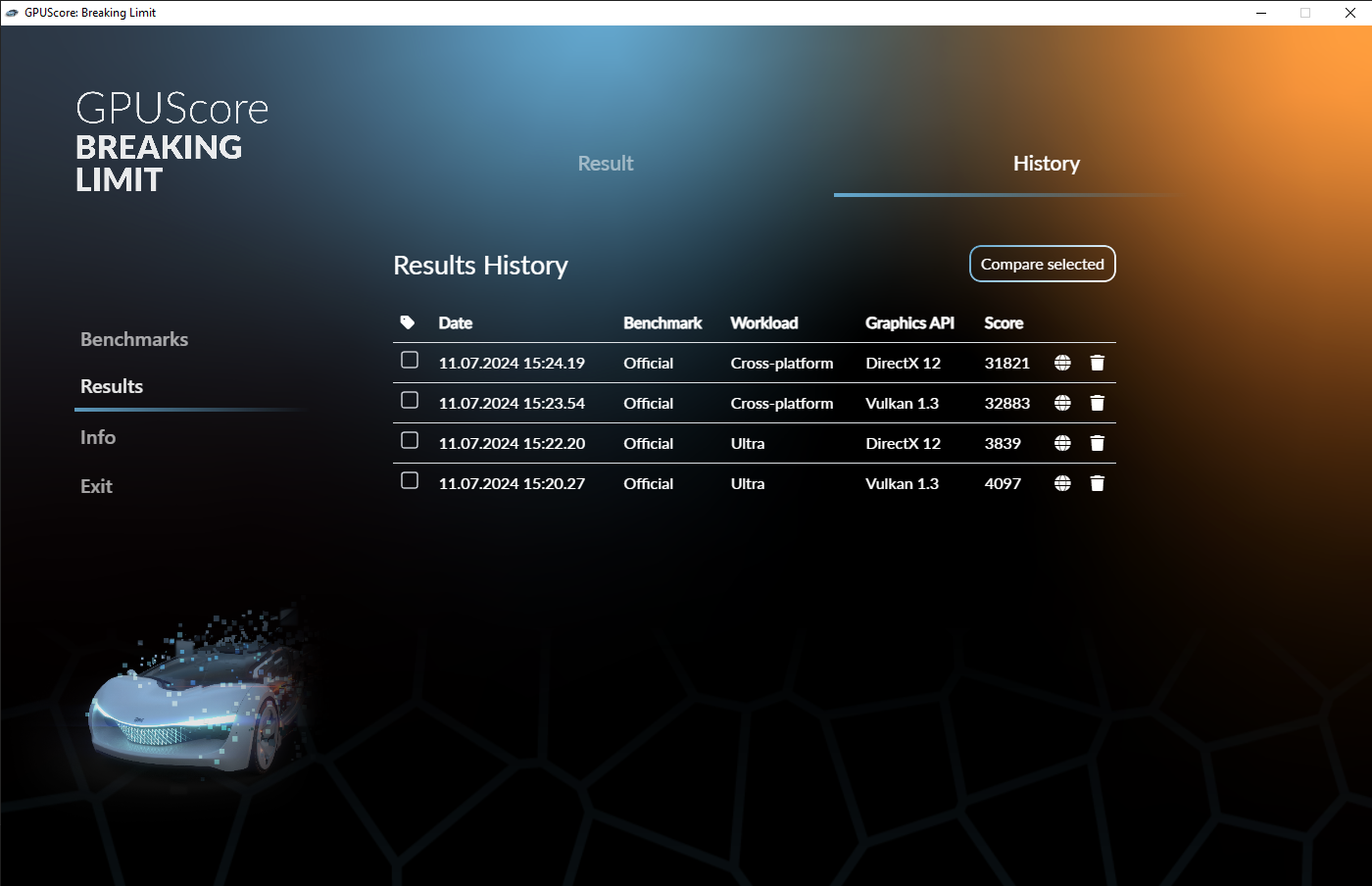Click date 11.07.2024 15:22.20
This screenshot has height=886, width=1372.
[x=512, y=443]
